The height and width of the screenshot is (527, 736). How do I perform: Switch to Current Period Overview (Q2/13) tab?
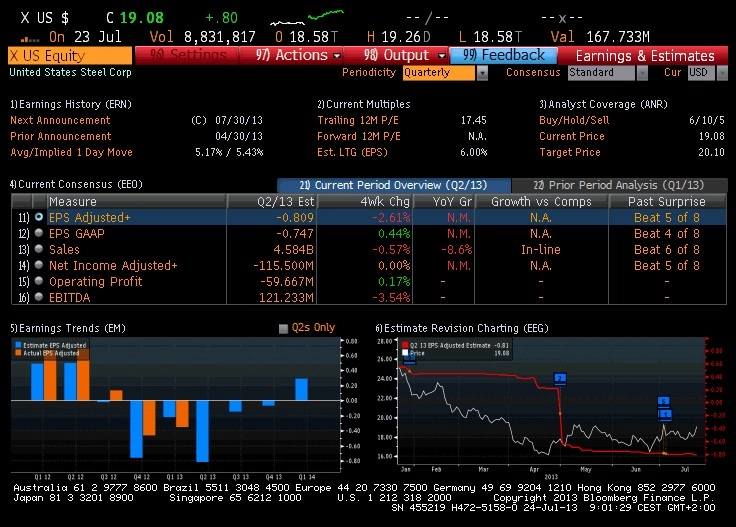pyautogui.click(x=393, y=185)
